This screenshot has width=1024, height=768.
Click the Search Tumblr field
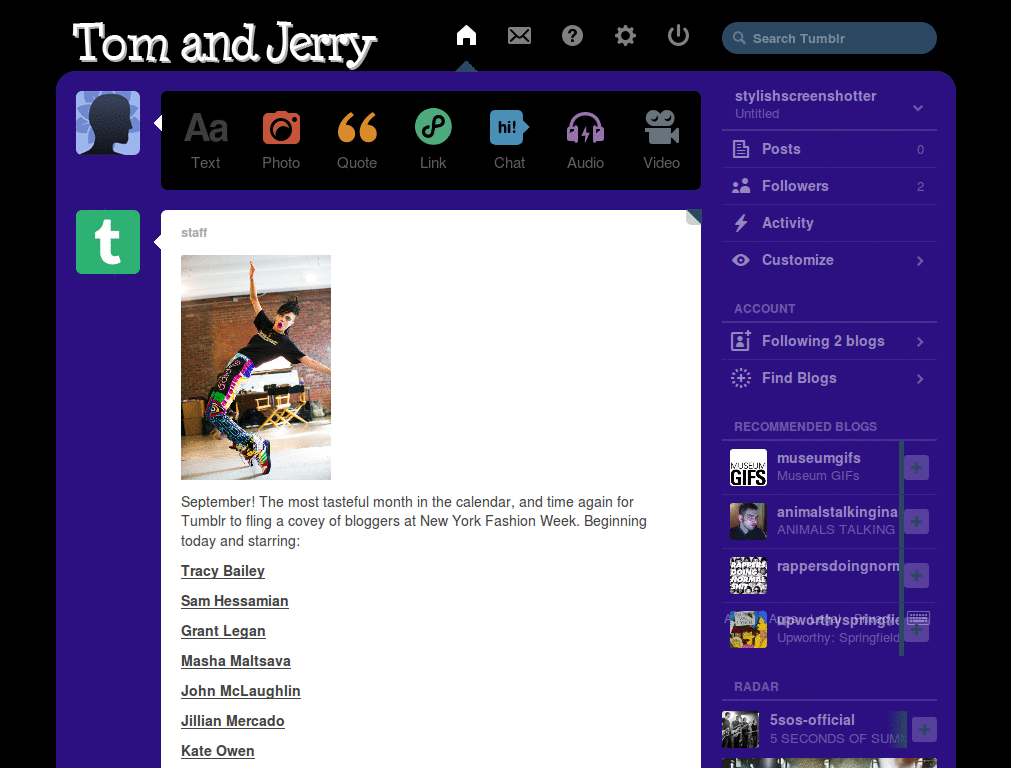pos(829,38)
